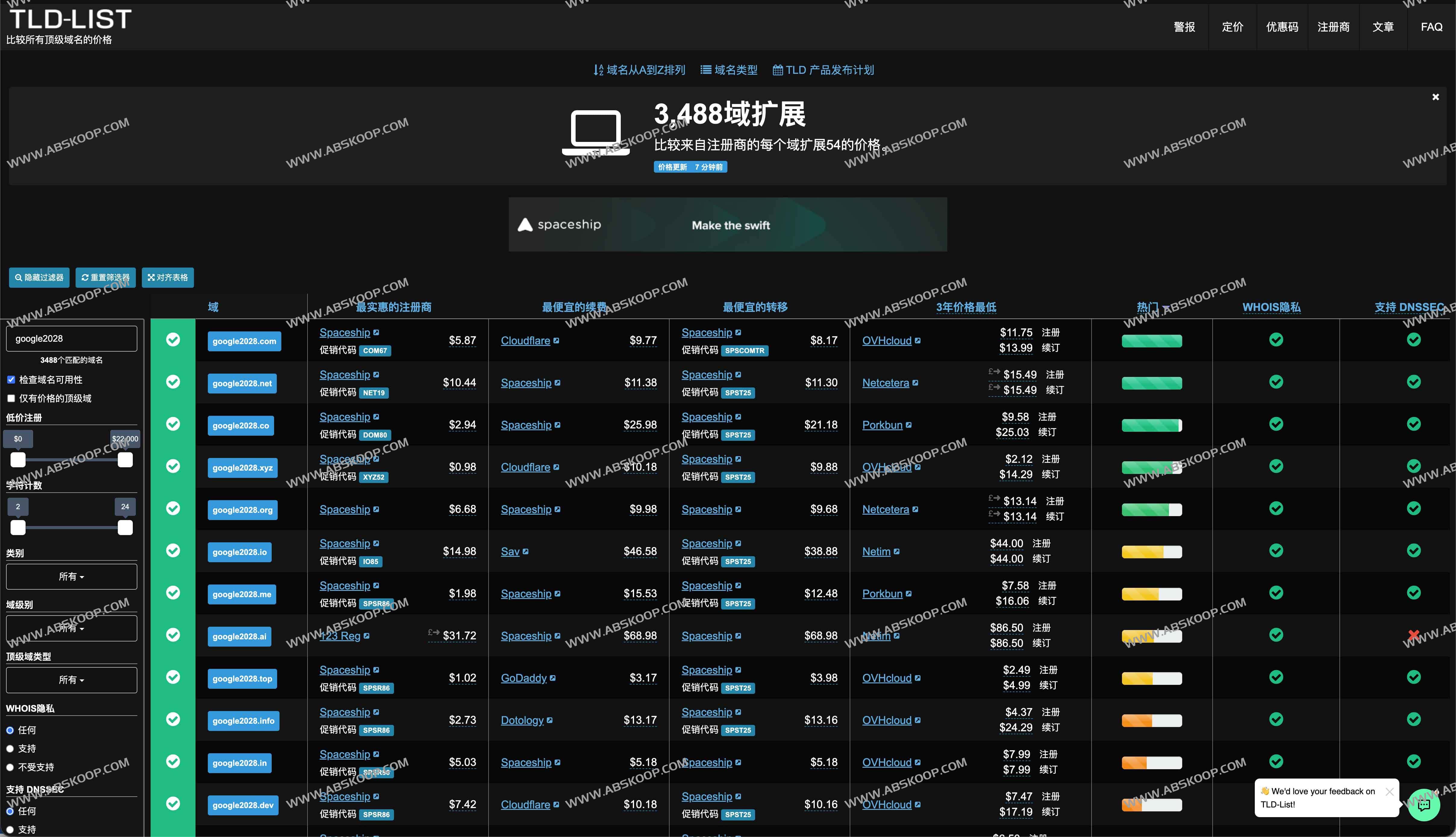Click external link icon beside 123 Reg
Screen dimensions: 1456x837
point(367,636)
